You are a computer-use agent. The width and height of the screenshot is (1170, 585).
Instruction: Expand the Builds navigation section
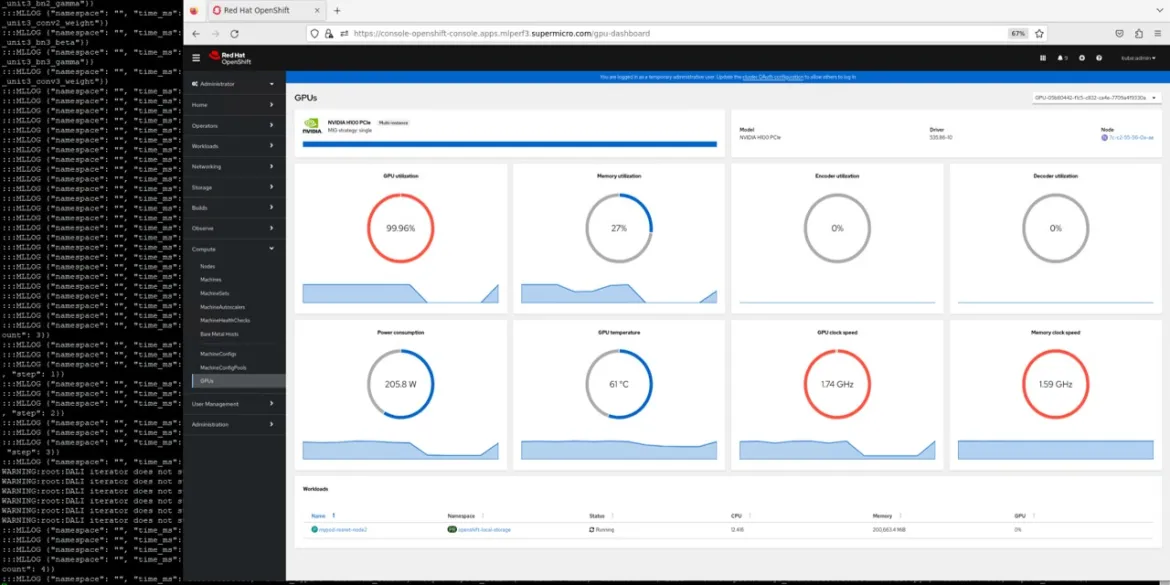(234, 207)
